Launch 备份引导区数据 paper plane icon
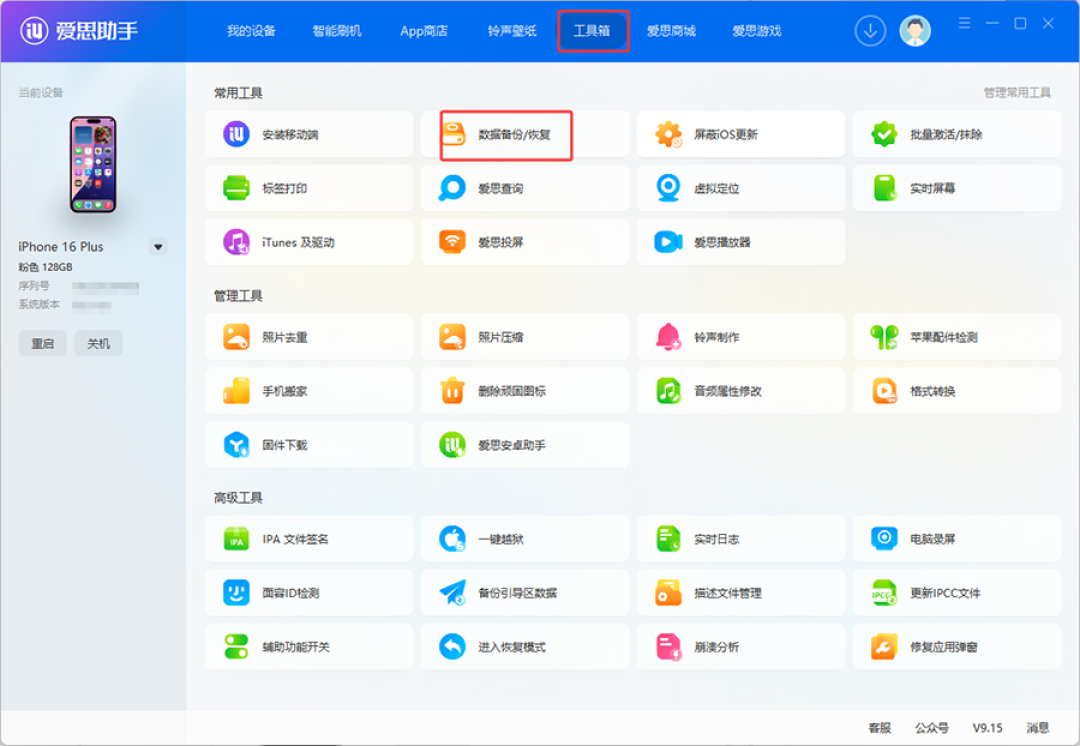The image size is (1080, 746). pos(453,592)
